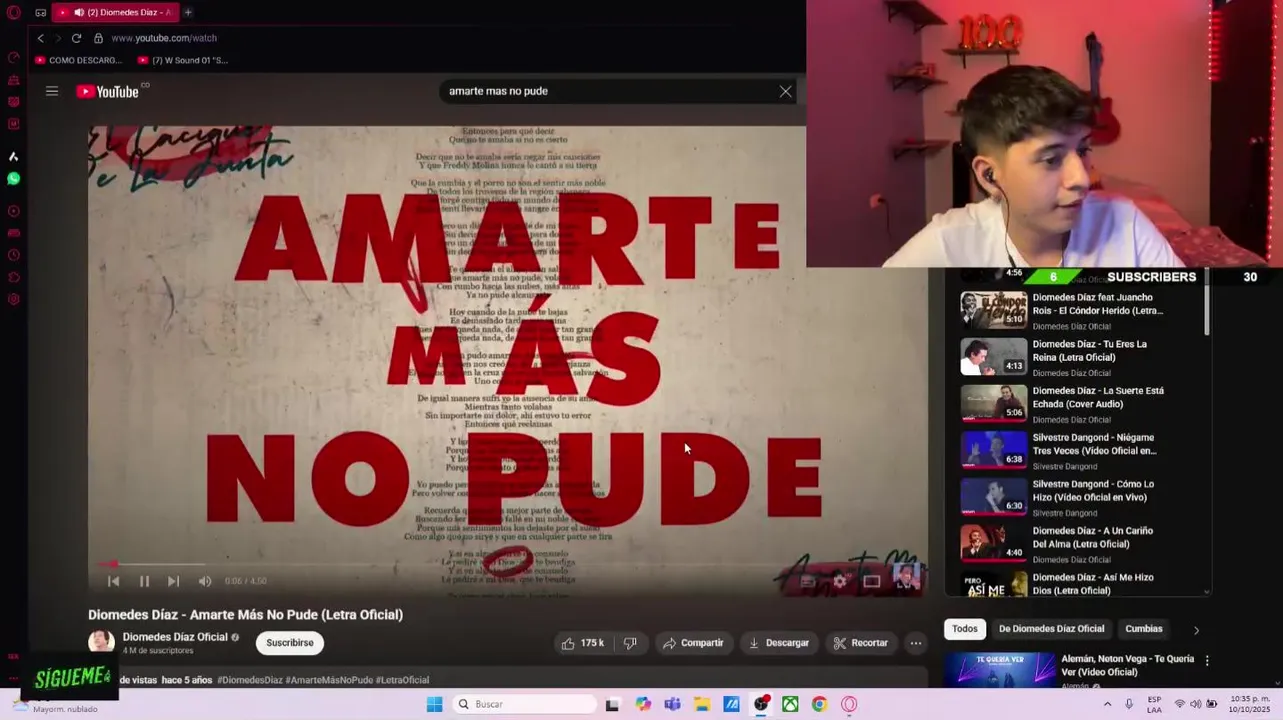The width and height of the screenshot is (1283, 720).
Task: Open a new browser tab
Action: (x=187, y=12)
